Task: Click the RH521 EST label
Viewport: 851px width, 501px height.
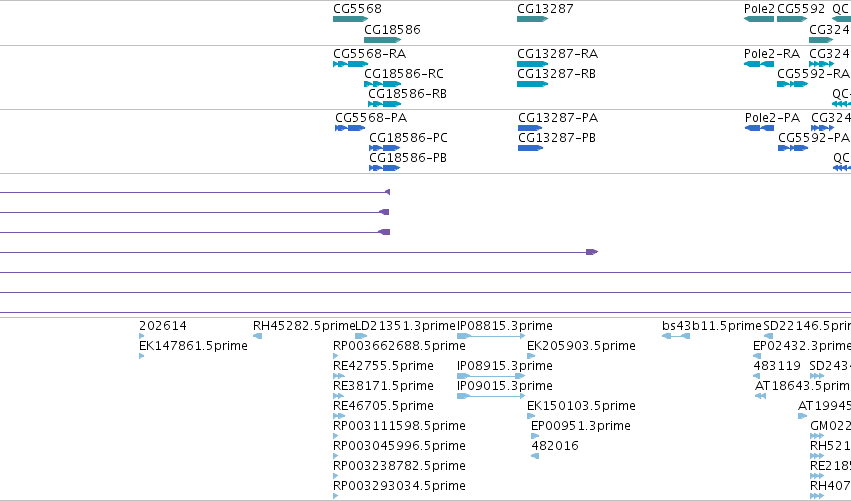Action: [x=830, y=446]
